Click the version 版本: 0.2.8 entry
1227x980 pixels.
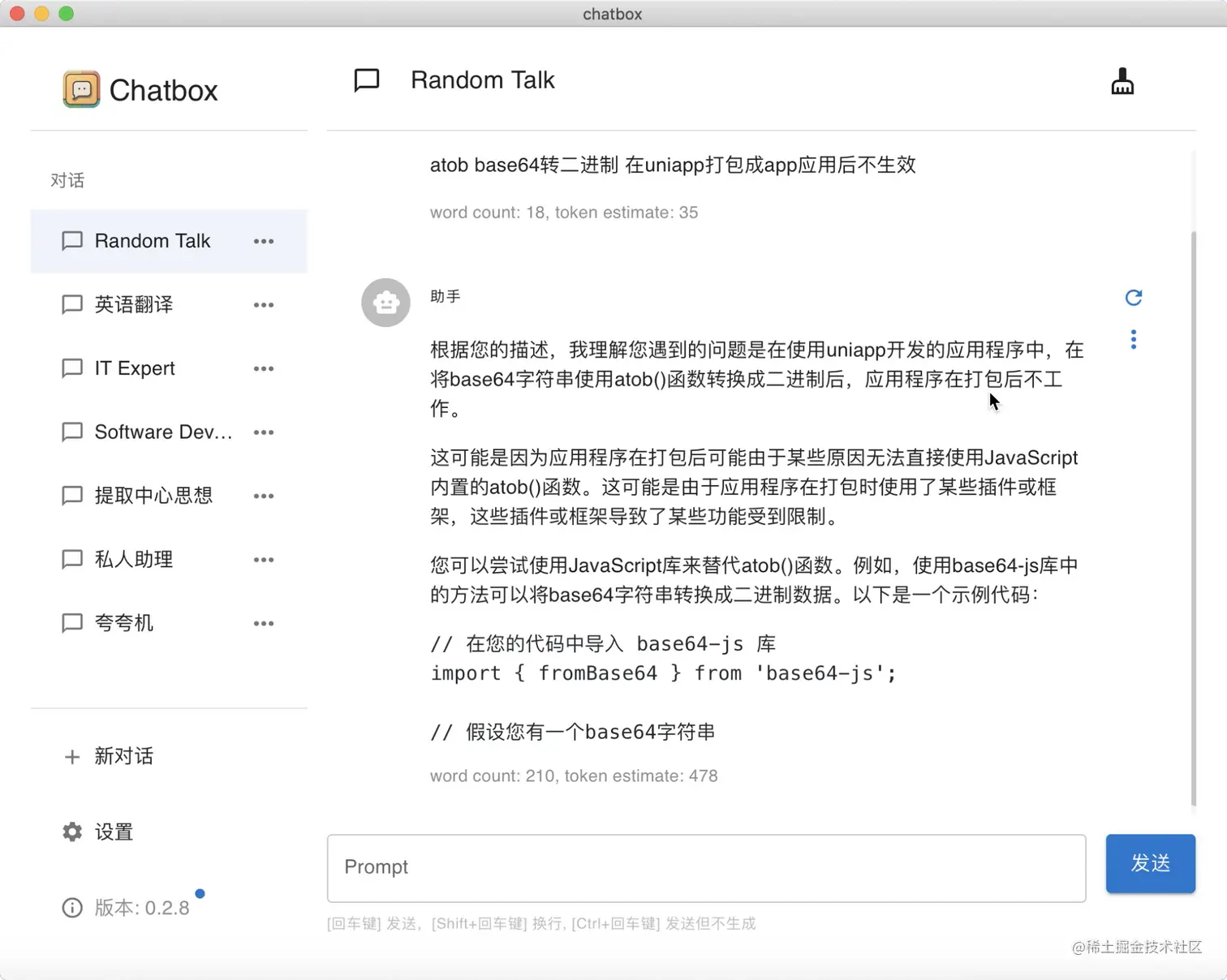click(169, 908)
